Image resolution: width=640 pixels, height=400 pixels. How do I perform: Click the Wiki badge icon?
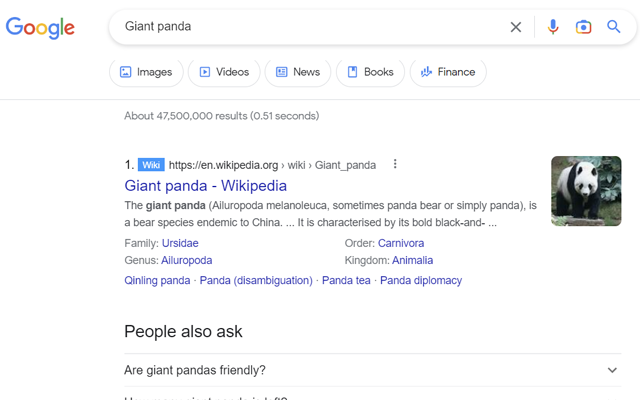151,165
